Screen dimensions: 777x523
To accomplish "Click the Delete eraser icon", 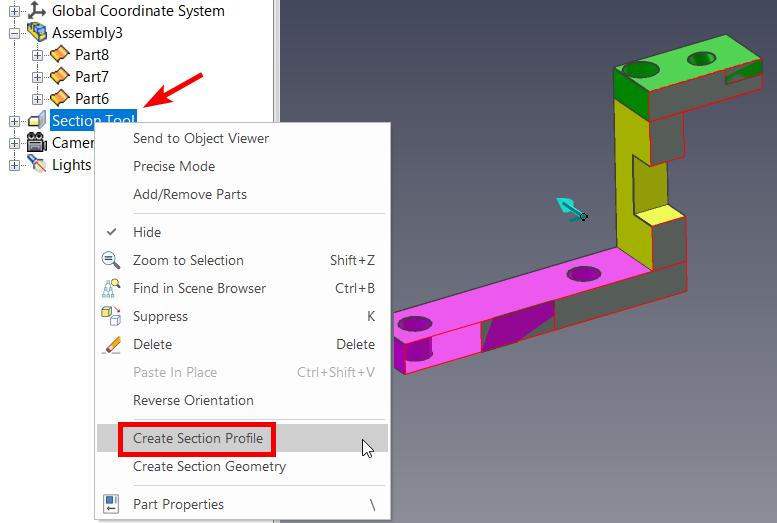I will click(111, 345).
